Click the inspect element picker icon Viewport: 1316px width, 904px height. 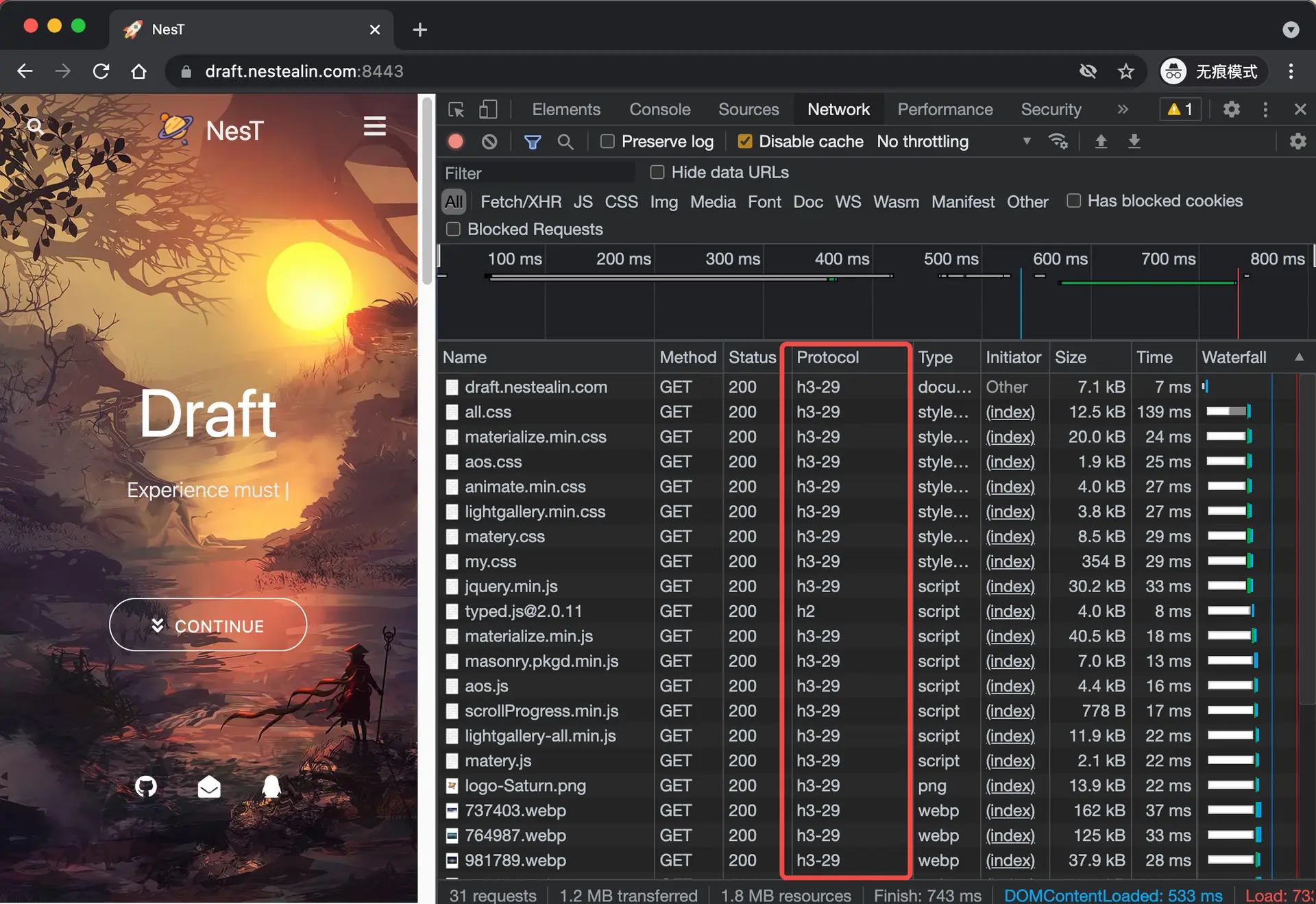click(x=456, y=110)
